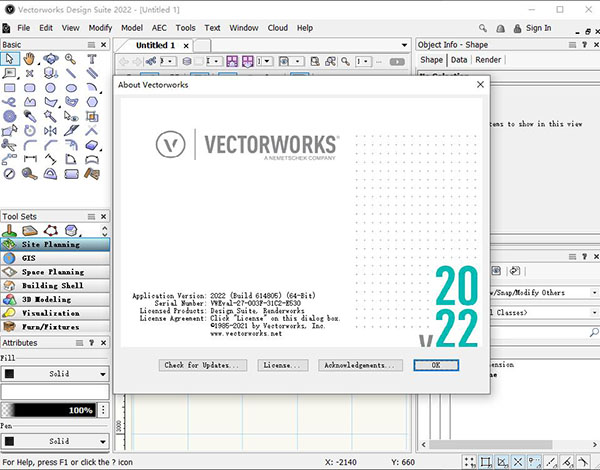Select the Pan hand tool

point(29,59)
